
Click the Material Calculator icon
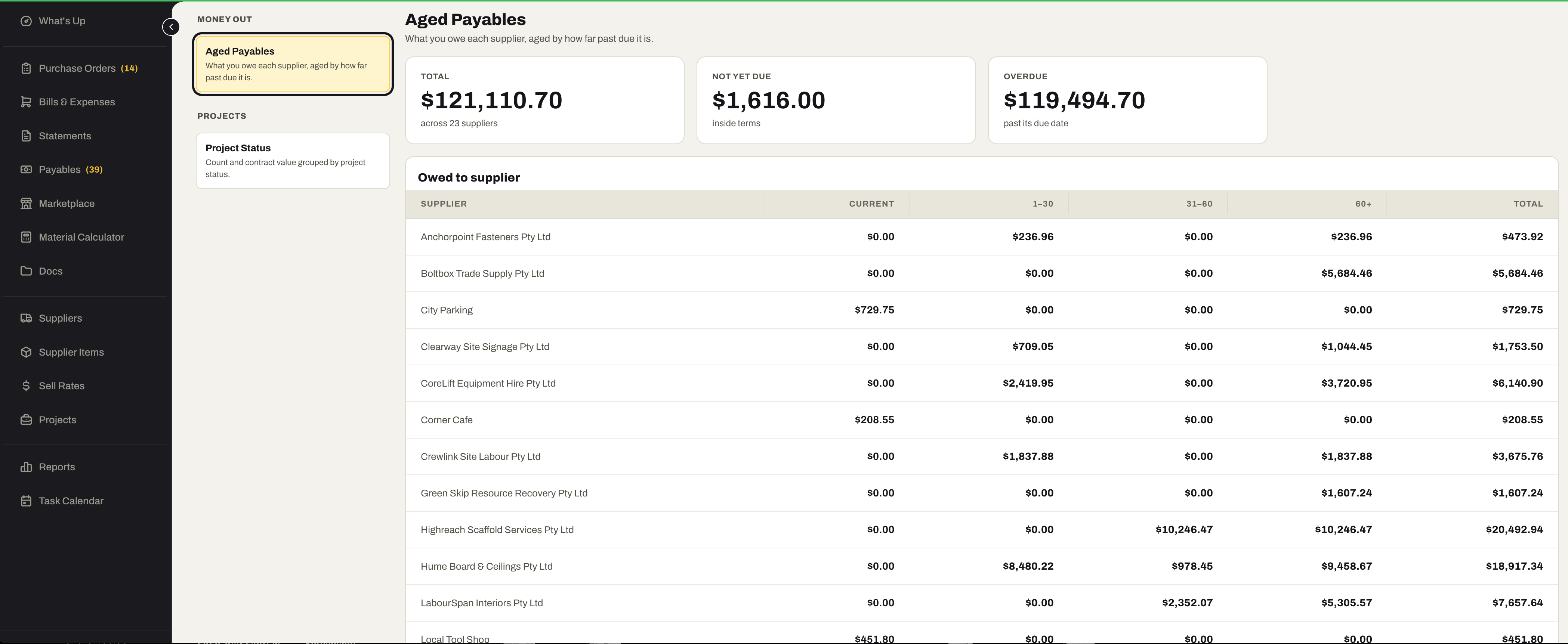click(26, 237)
